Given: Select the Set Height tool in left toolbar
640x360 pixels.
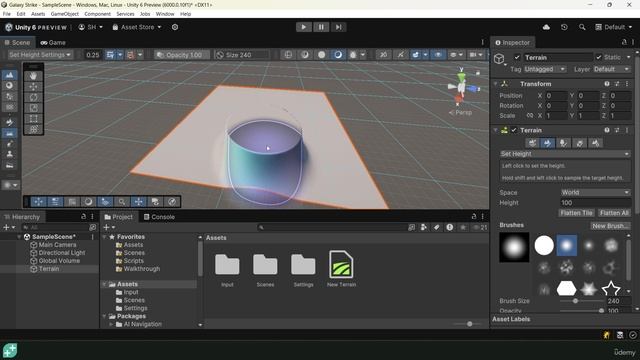Looking at the screenshot, I should 9,133.
